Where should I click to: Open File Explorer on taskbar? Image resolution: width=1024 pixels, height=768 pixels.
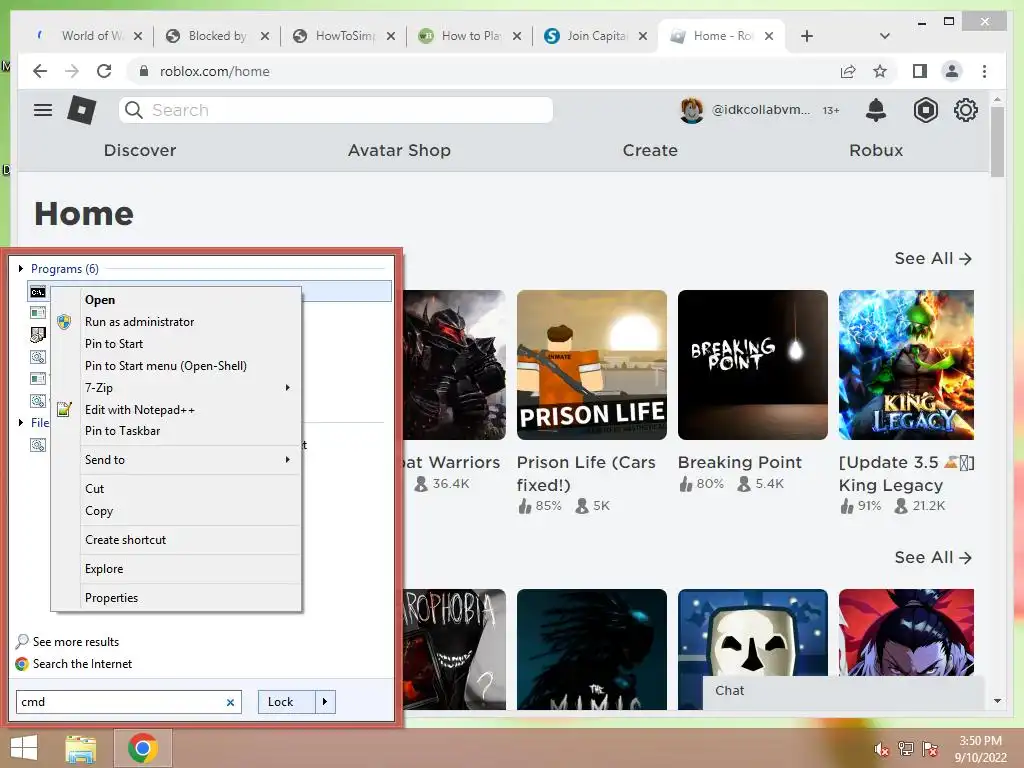(x=81, y=748)
